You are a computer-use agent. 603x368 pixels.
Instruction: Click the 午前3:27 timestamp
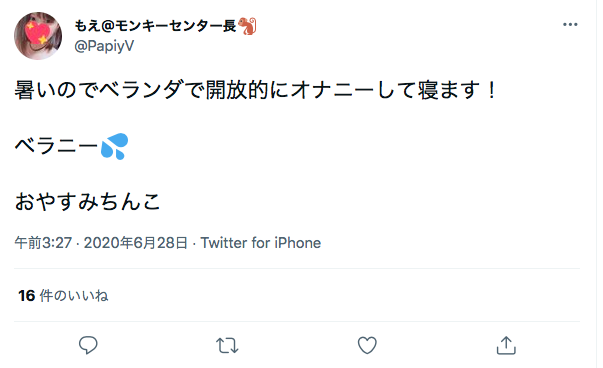43,243
